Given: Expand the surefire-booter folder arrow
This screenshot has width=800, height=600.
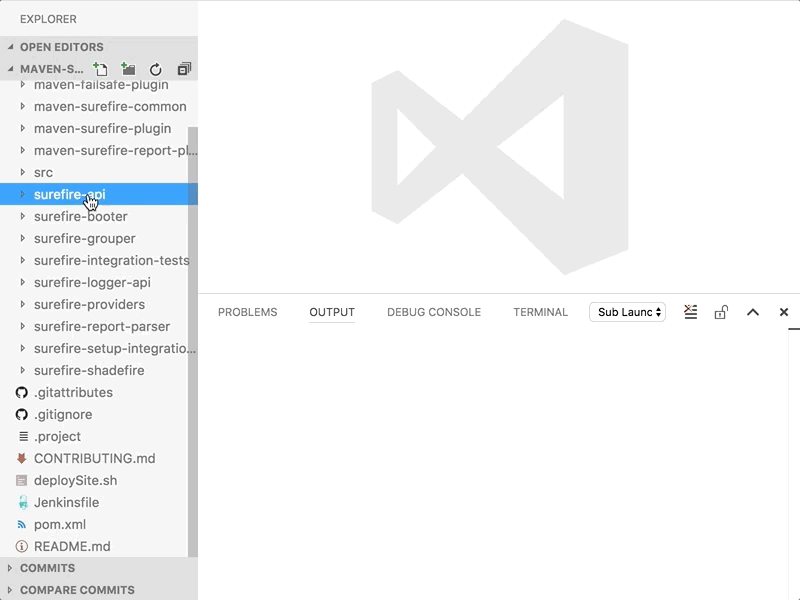Looking at the screenshot, I should pyautogui.click(x=22, y=216).
